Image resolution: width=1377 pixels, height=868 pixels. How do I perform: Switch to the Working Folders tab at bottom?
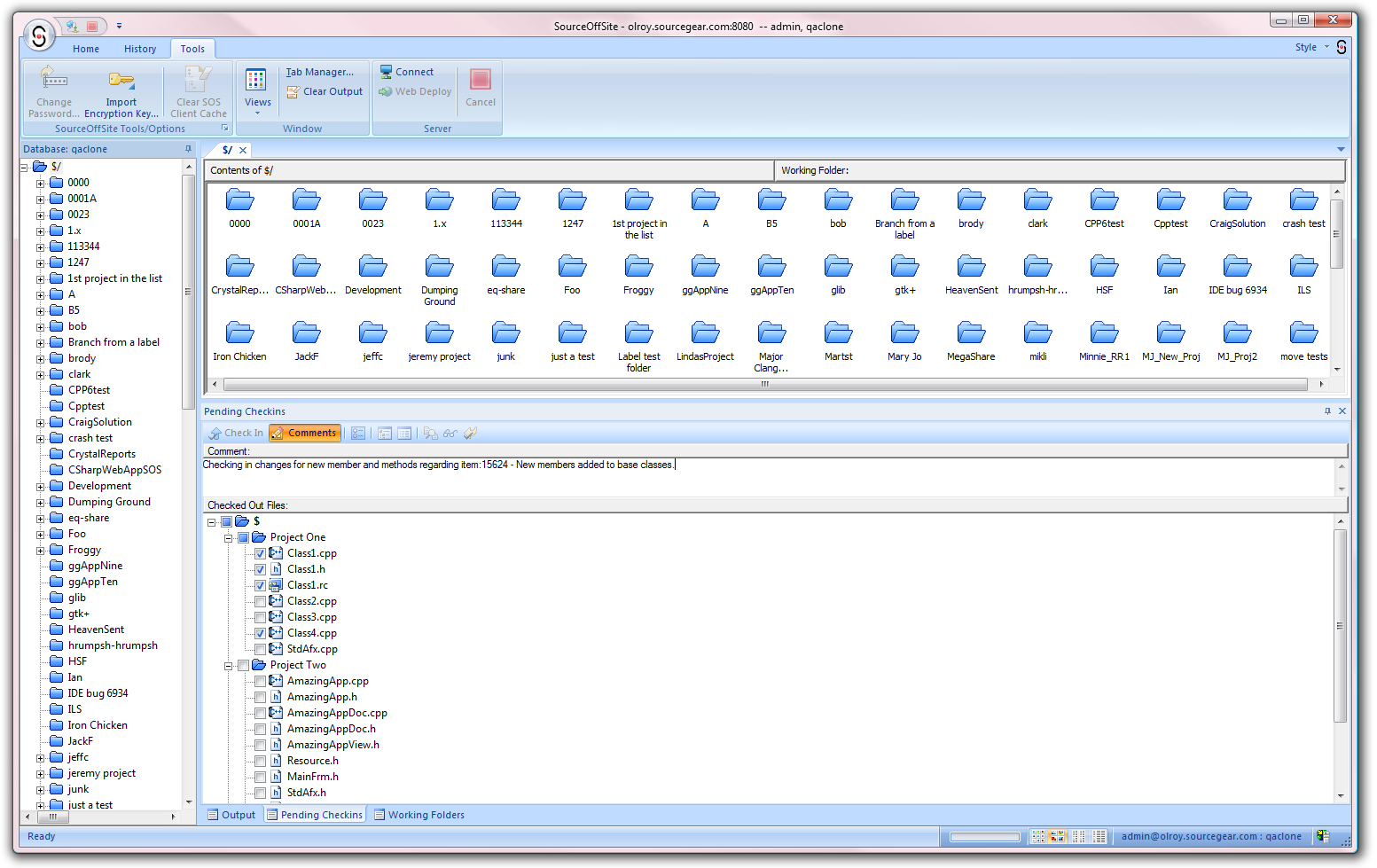426,814
